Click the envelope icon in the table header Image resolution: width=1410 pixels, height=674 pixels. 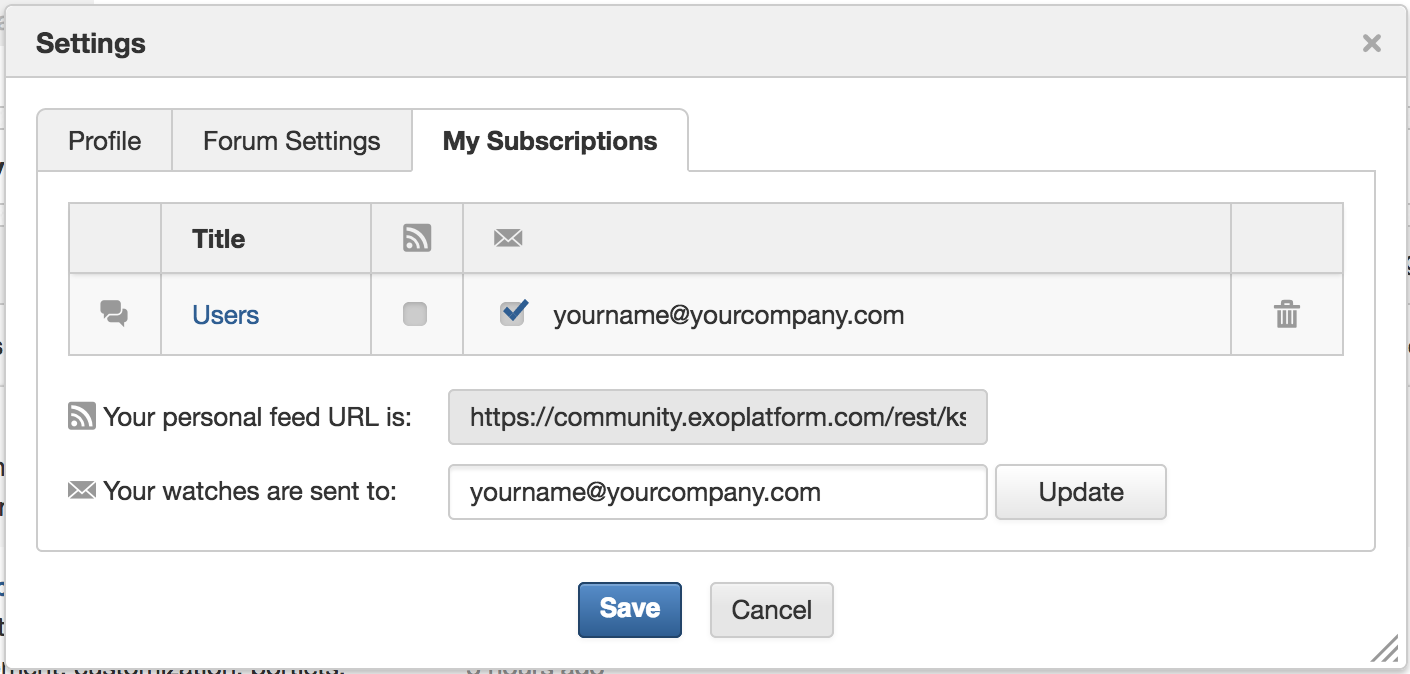pyautogui.click(x=508, y=238)
